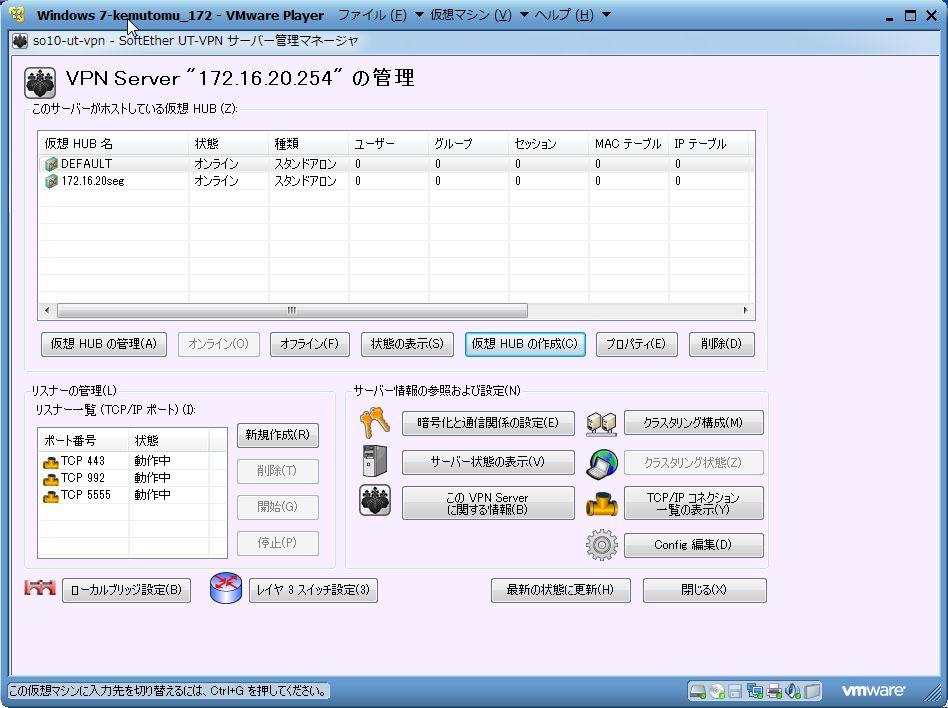
Task: Open サーバー状態の表示(V)
Action: pos(488,463)
